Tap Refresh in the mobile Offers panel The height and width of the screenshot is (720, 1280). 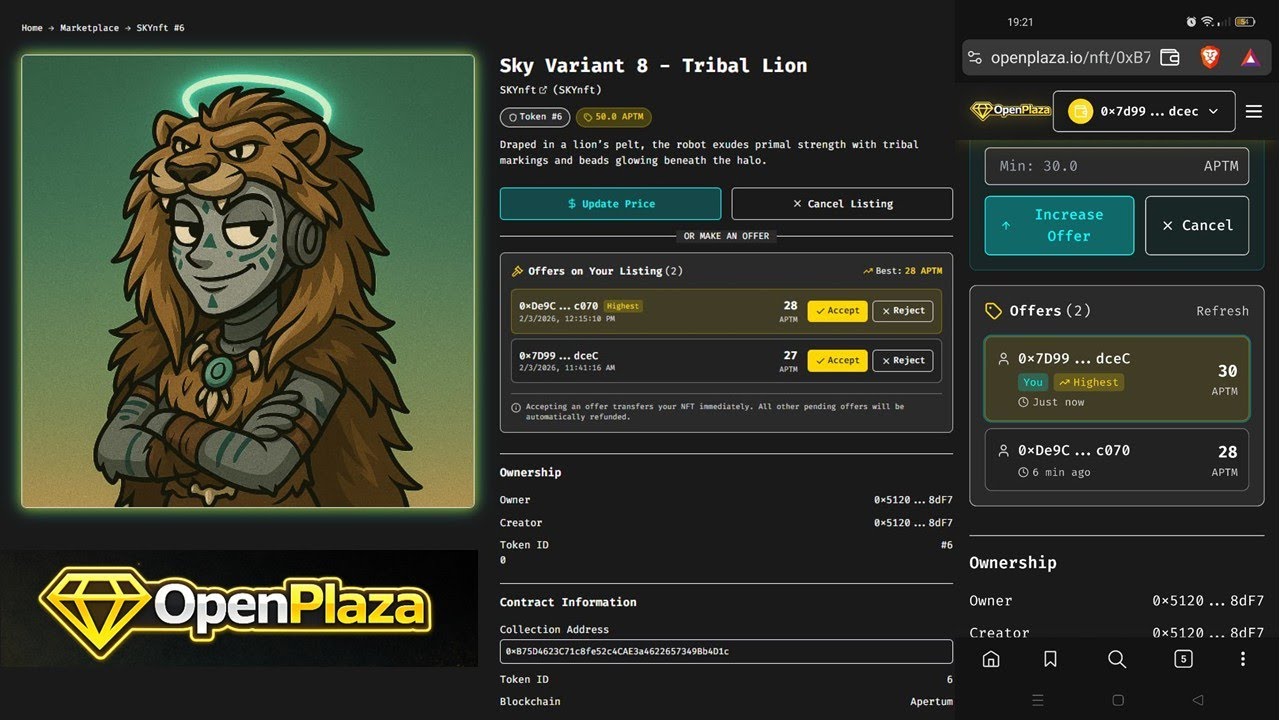1222,311
